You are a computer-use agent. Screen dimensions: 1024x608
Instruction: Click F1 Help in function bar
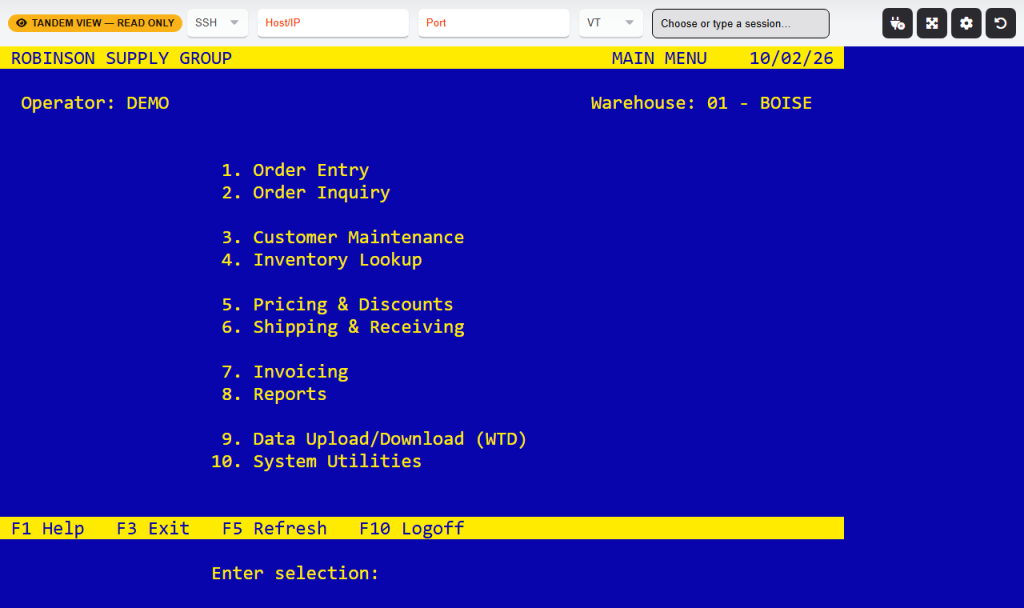click(x=48, y=528)
